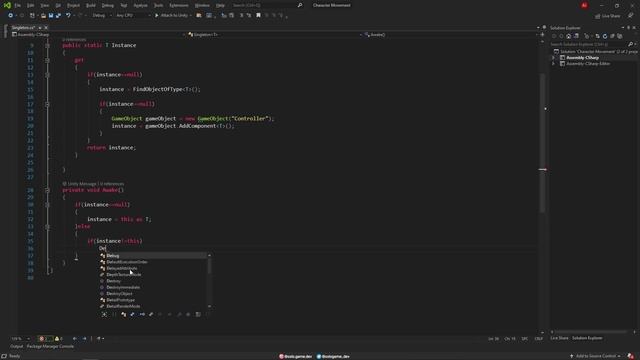Open the Project menu
This screenshot has height=360, width=640.
73,6
